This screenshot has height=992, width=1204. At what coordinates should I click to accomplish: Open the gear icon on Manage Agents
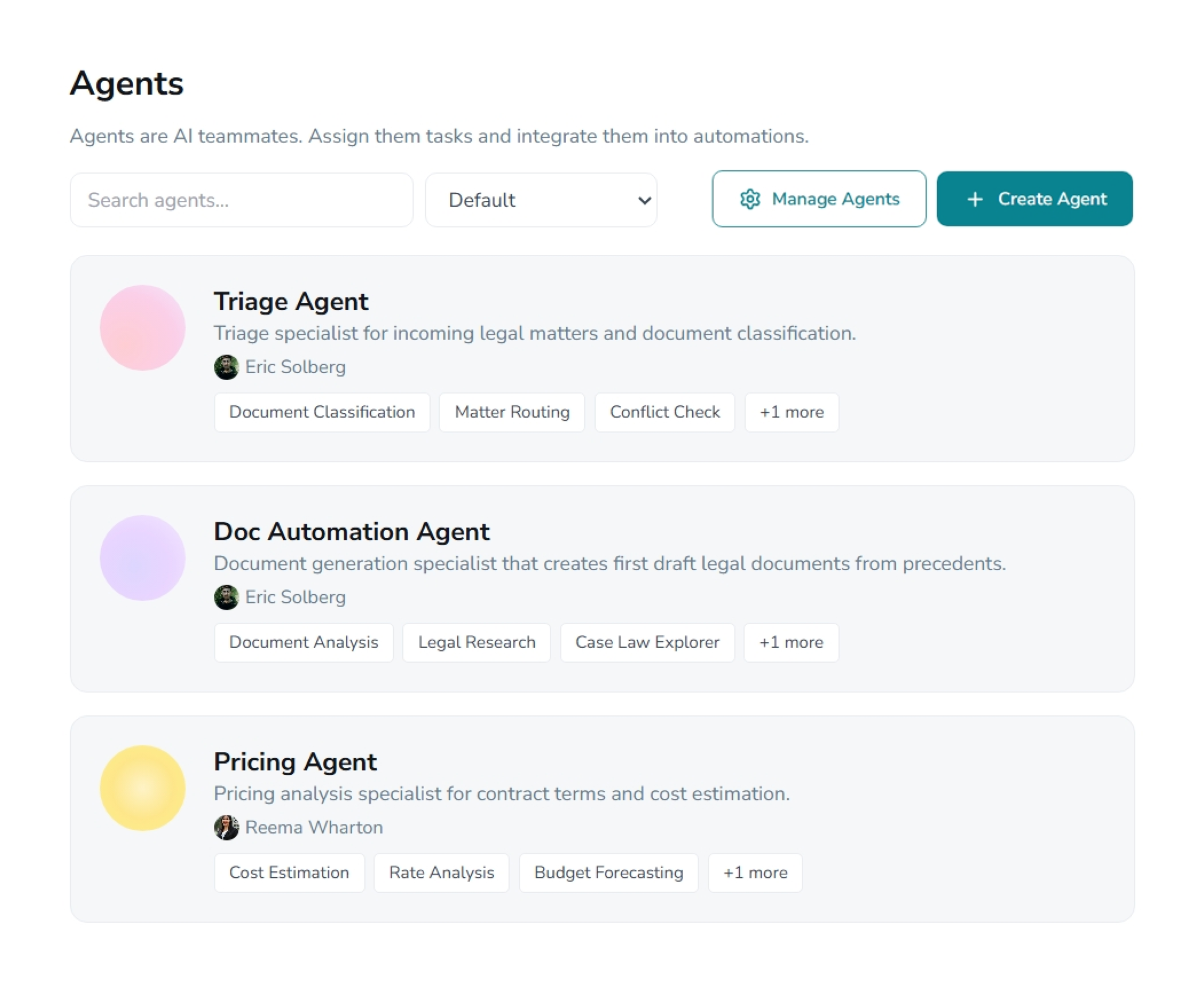click(x=750, y=199)
